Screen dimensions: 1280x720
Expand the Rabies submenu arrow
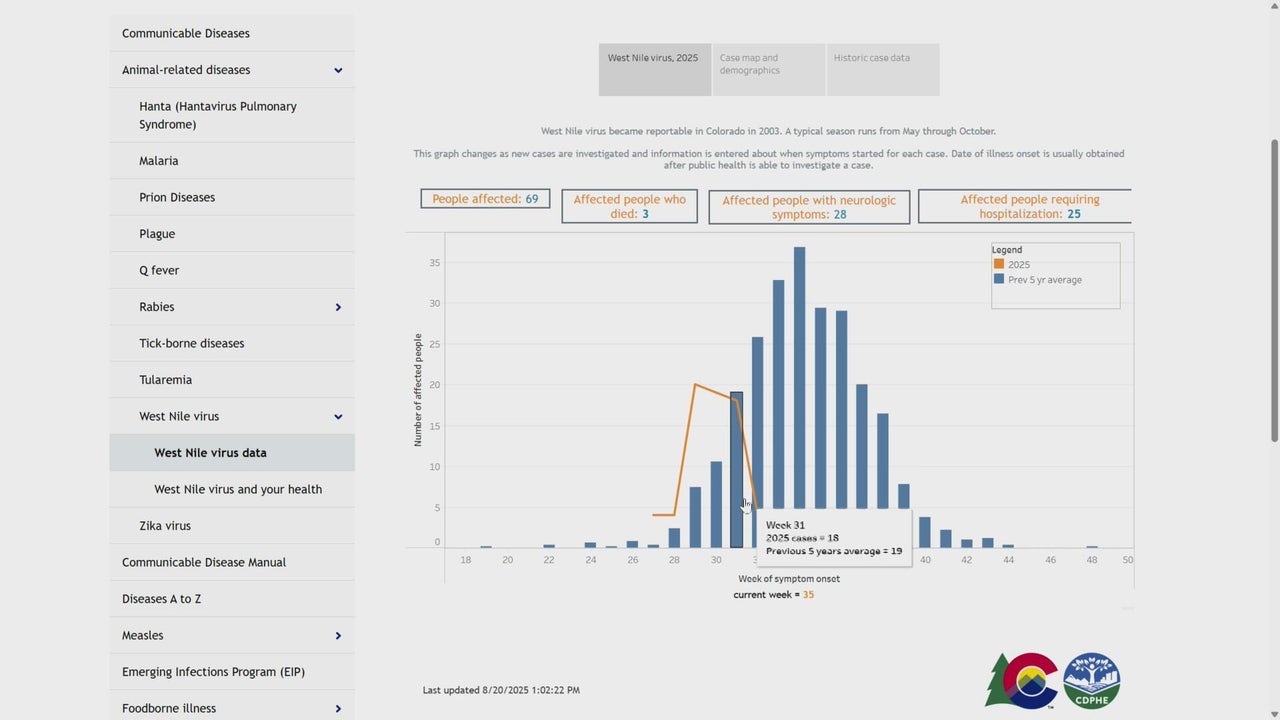click(x=338, y=307)
